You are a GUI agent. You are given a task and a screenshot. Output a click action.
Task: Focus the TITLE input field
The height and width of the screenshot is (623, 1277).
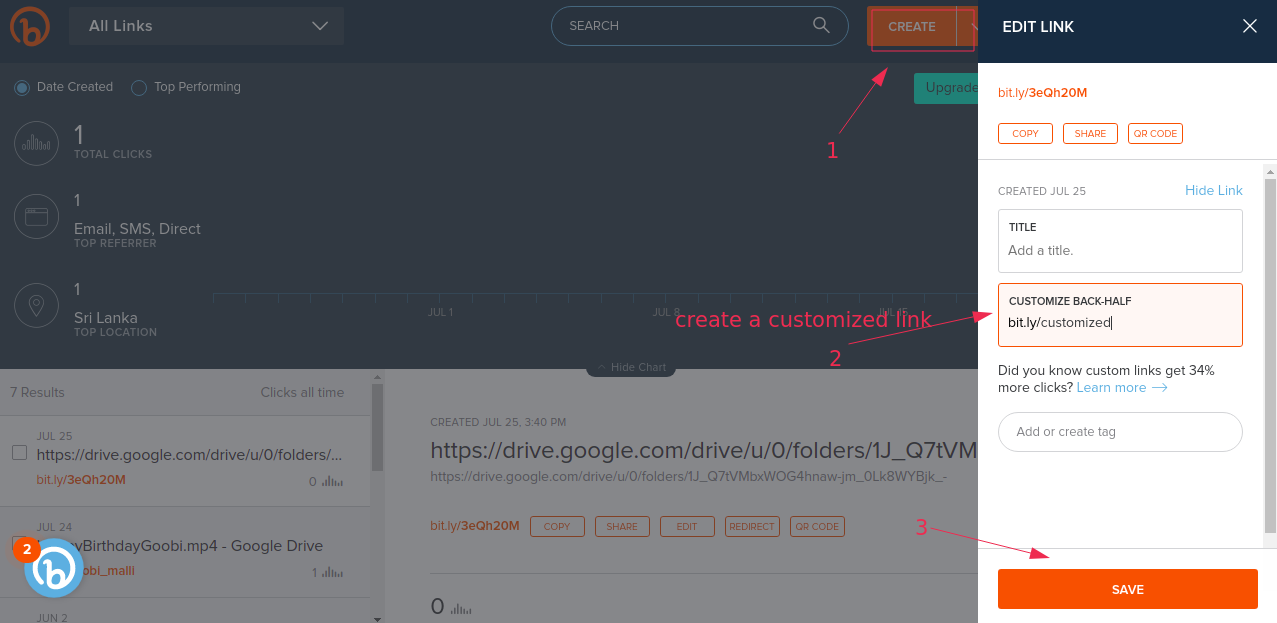click(1120, 241)
